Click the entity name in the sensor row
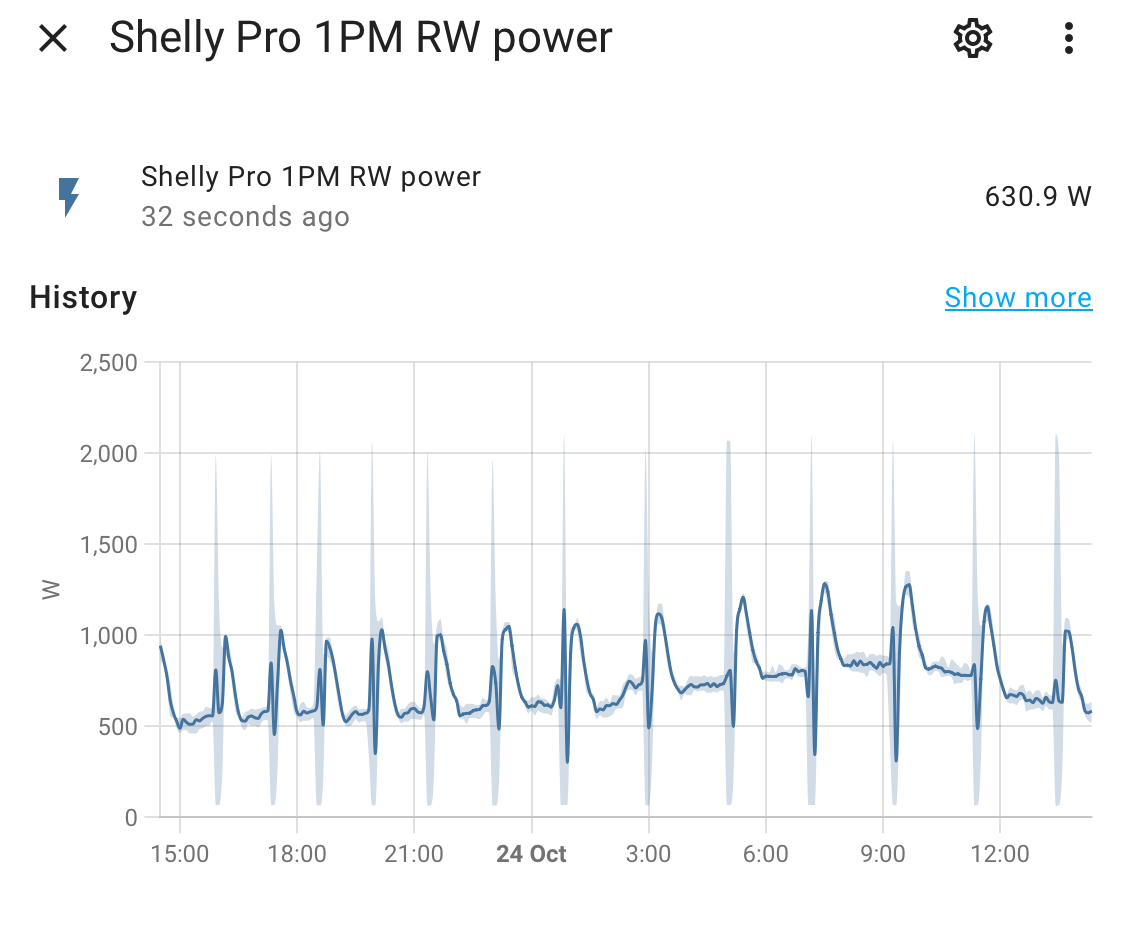Screen dimensions: 1123x930 311,177
